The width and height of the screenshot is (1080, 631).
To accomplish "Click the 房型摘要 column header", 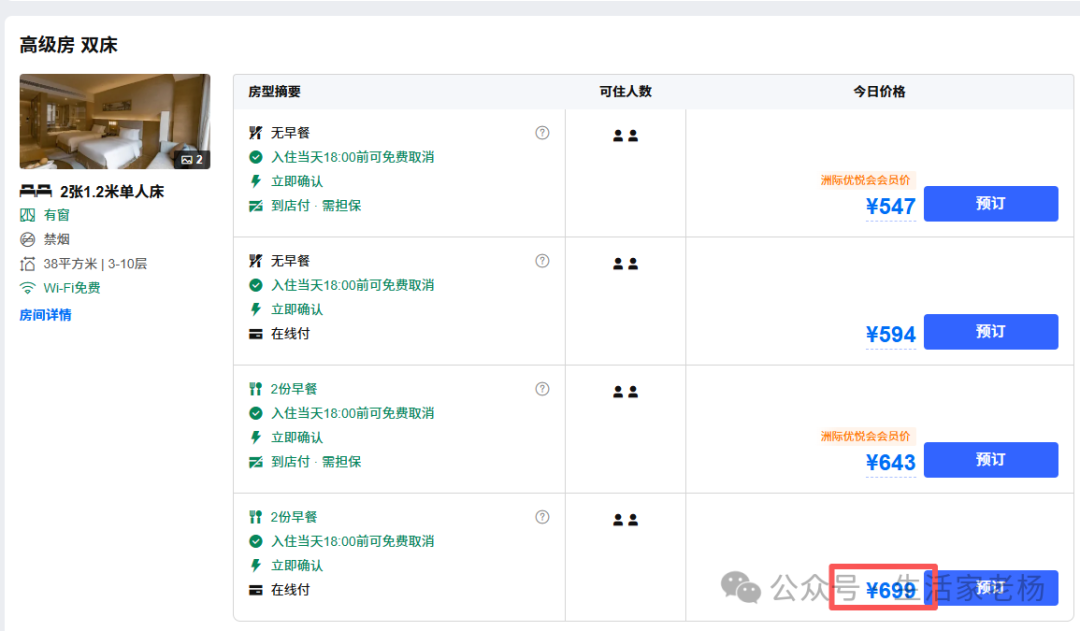I will [x=274, y=92].
